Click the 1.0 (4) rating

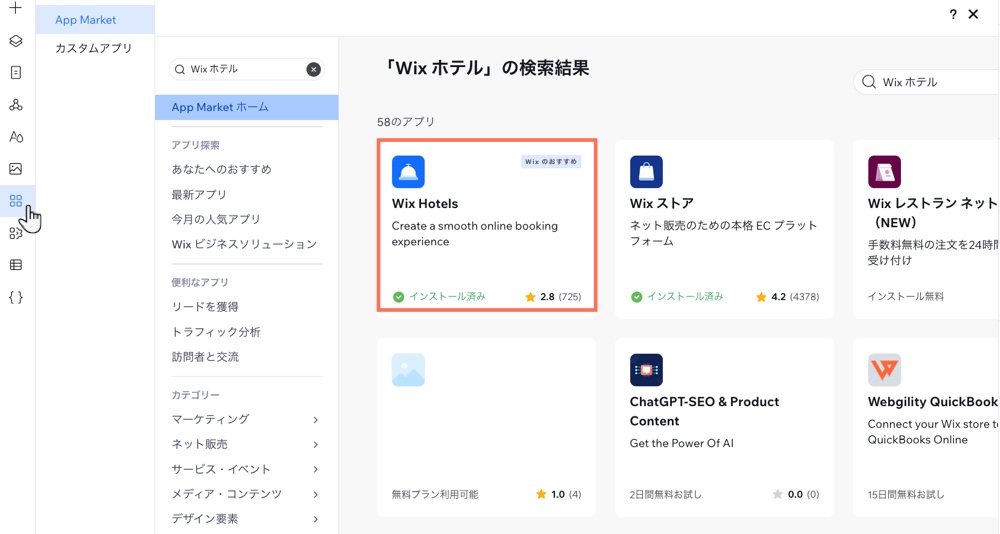tap(558, 494)
